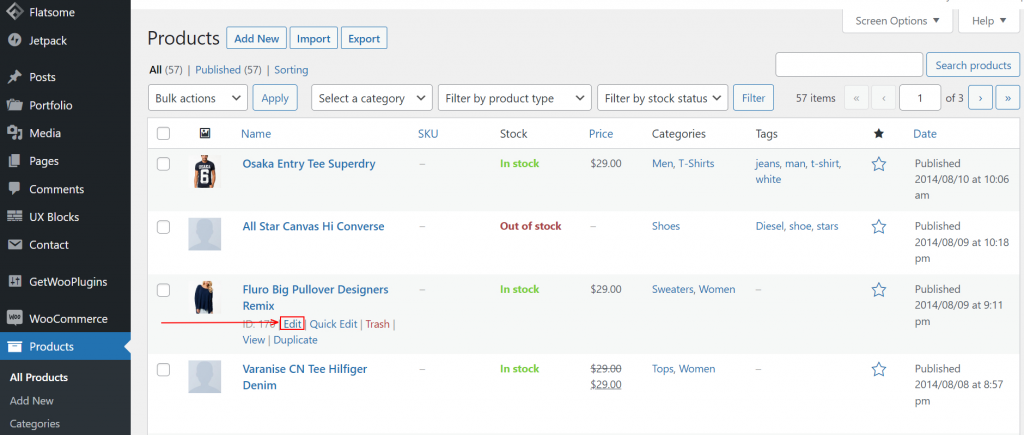This screenshot has height=435, width=1024.
Task: Open Categories submenu item
Action: click(35, 424)
